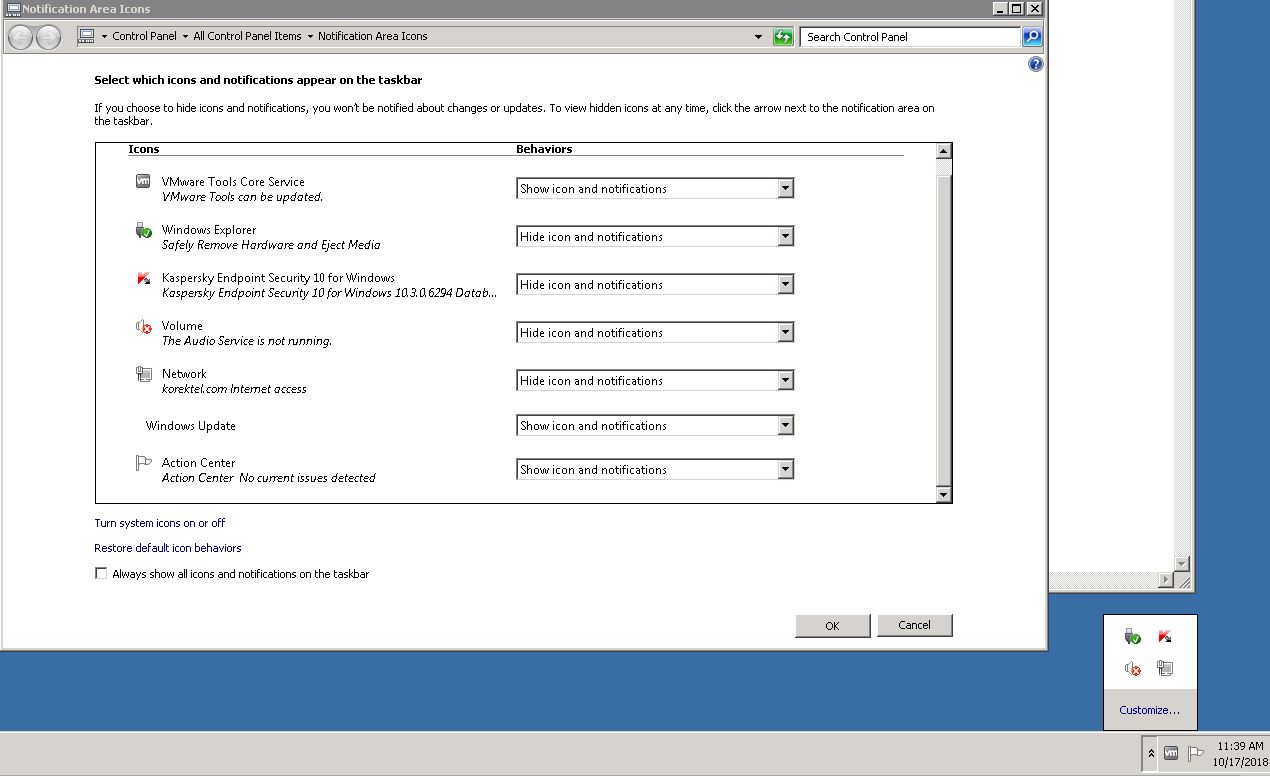1270x776 pixels.
Task: Click the VMware Tools Core Service icon
Action: click(143, 182)
